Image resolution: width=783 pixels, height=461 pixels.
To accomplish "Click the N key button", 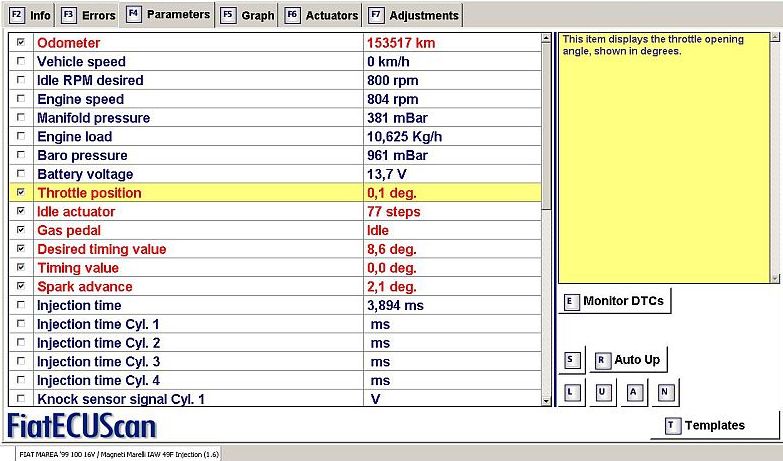I will (665, 392).
